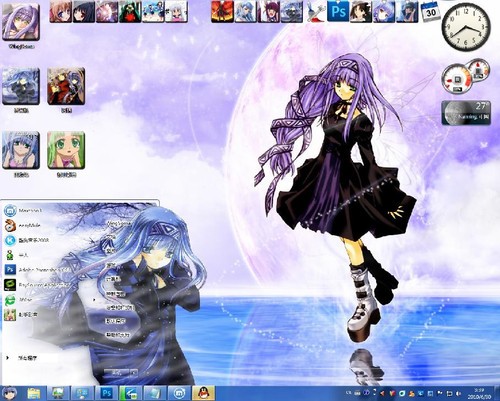The height and width of the screenshot is (401, 500).
Task: Open the black and green logo program in start menu
Action: click(37, 285)
